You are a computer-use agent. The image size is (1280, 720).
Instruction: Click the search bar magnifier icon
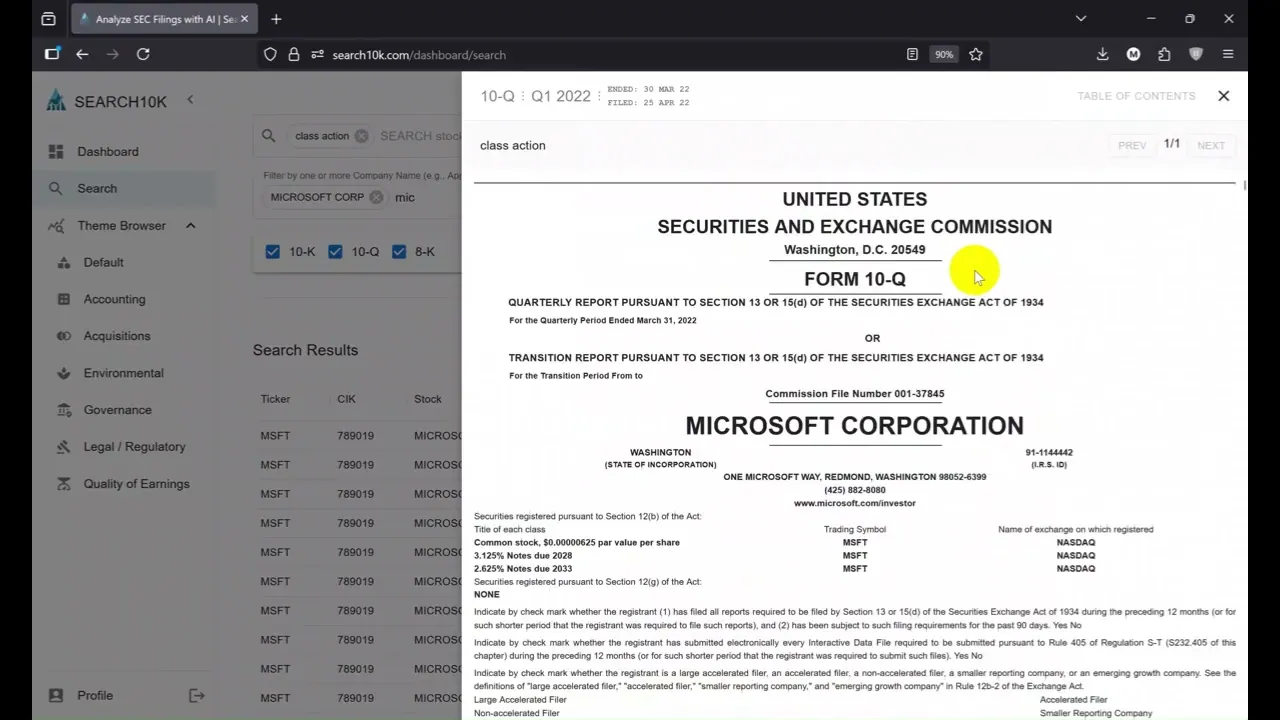click(x=268, y=136)
